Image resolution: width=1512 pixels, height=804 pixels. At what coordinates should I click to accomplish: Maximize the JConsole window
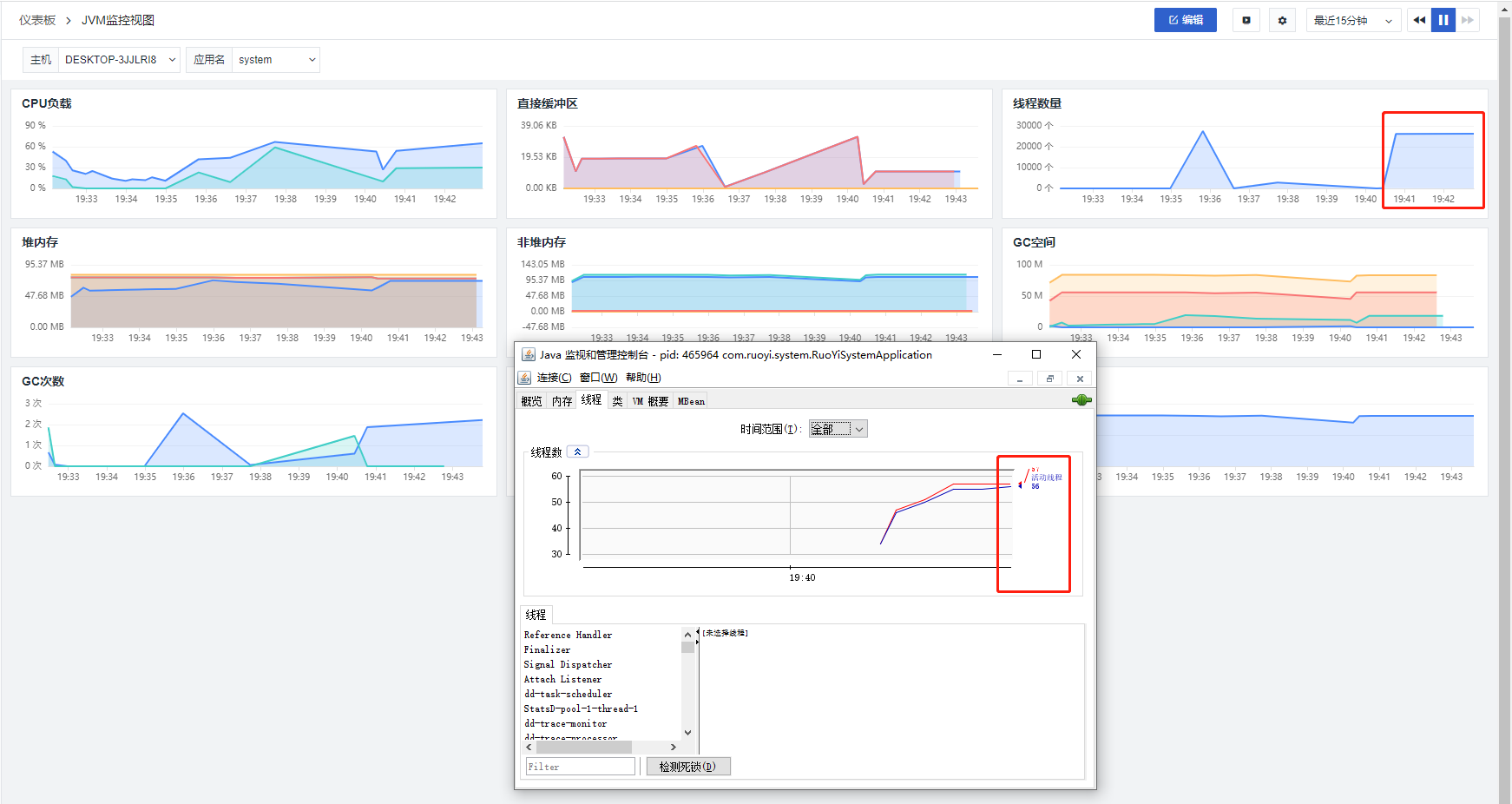pyautogui.click(x=1036, y=354)
